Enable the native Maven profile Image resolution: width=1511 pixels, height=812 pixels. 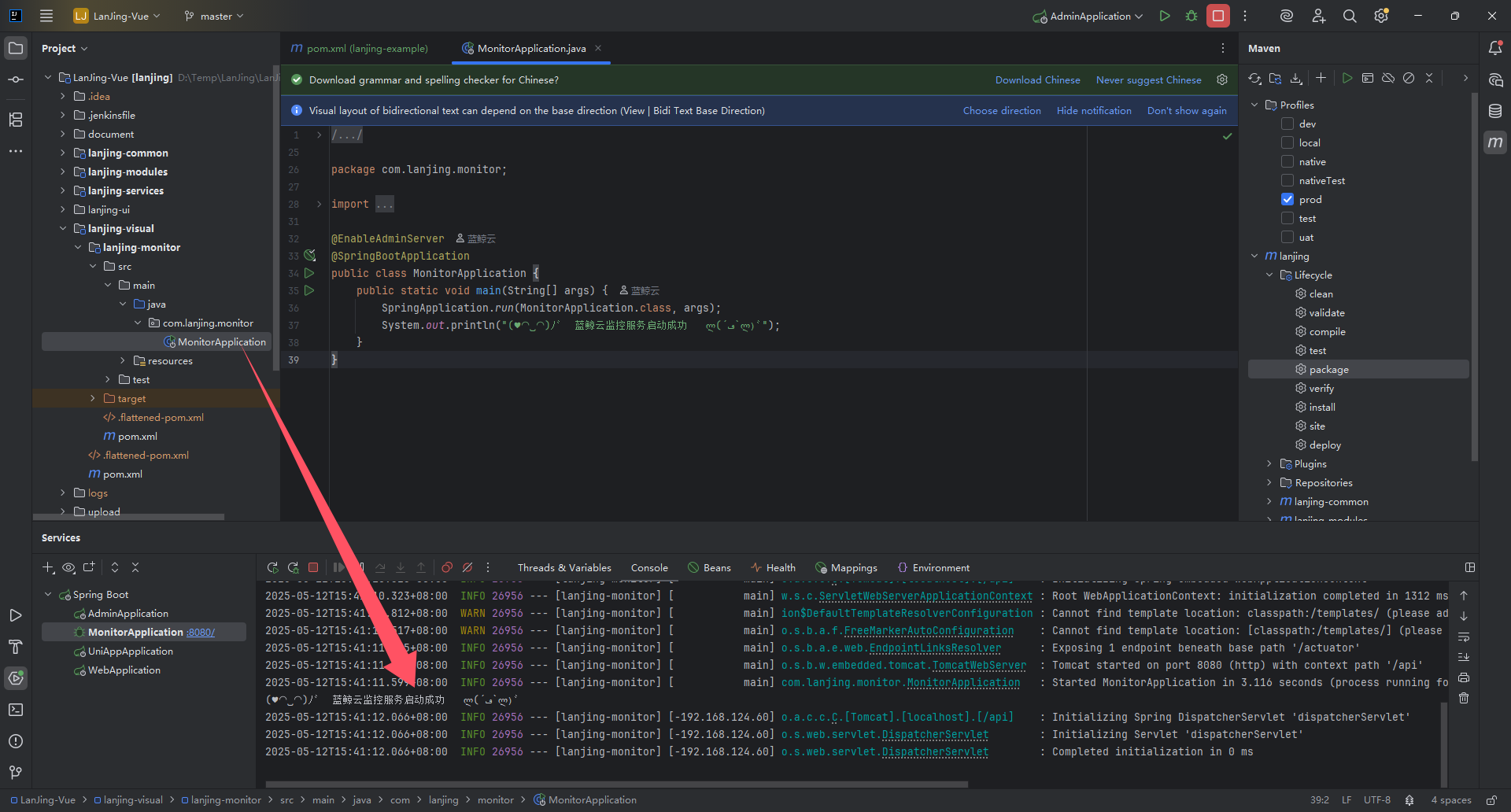(x=1287, y=161)
